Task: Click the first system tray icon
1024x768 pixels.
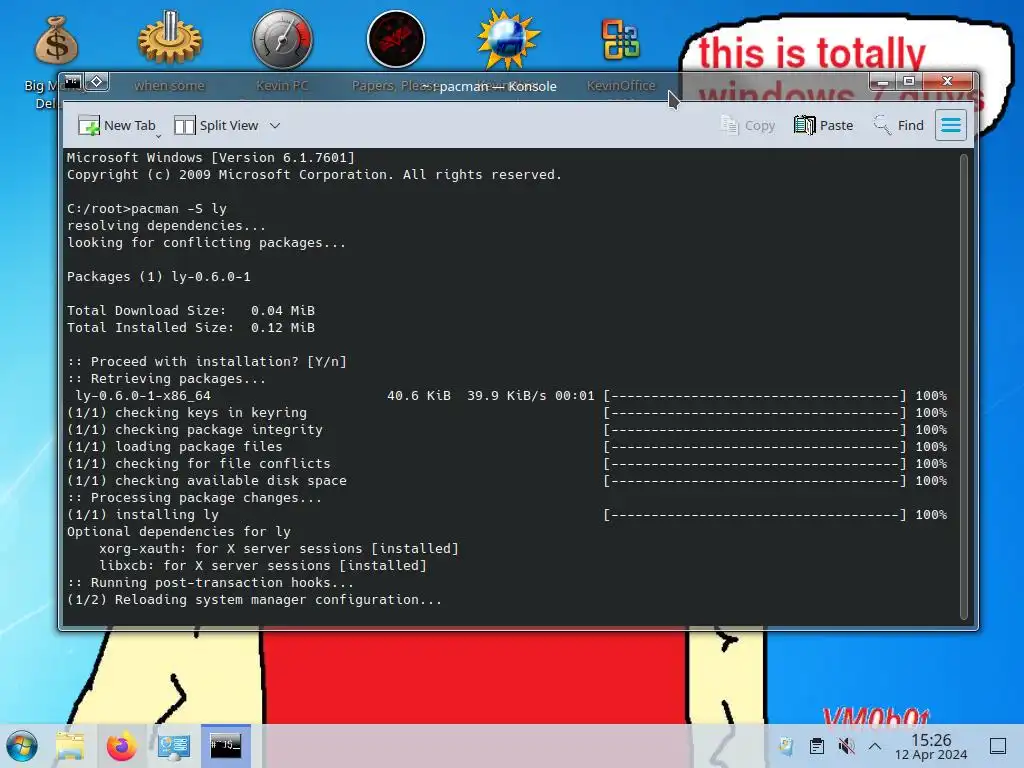Action: 786,746
